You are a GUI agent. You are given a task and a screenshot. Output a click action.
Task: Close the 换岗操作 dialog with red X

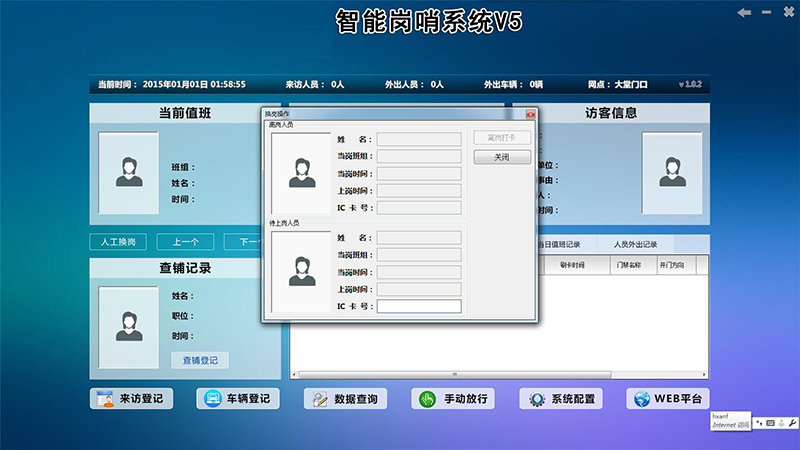coord(531,115)
